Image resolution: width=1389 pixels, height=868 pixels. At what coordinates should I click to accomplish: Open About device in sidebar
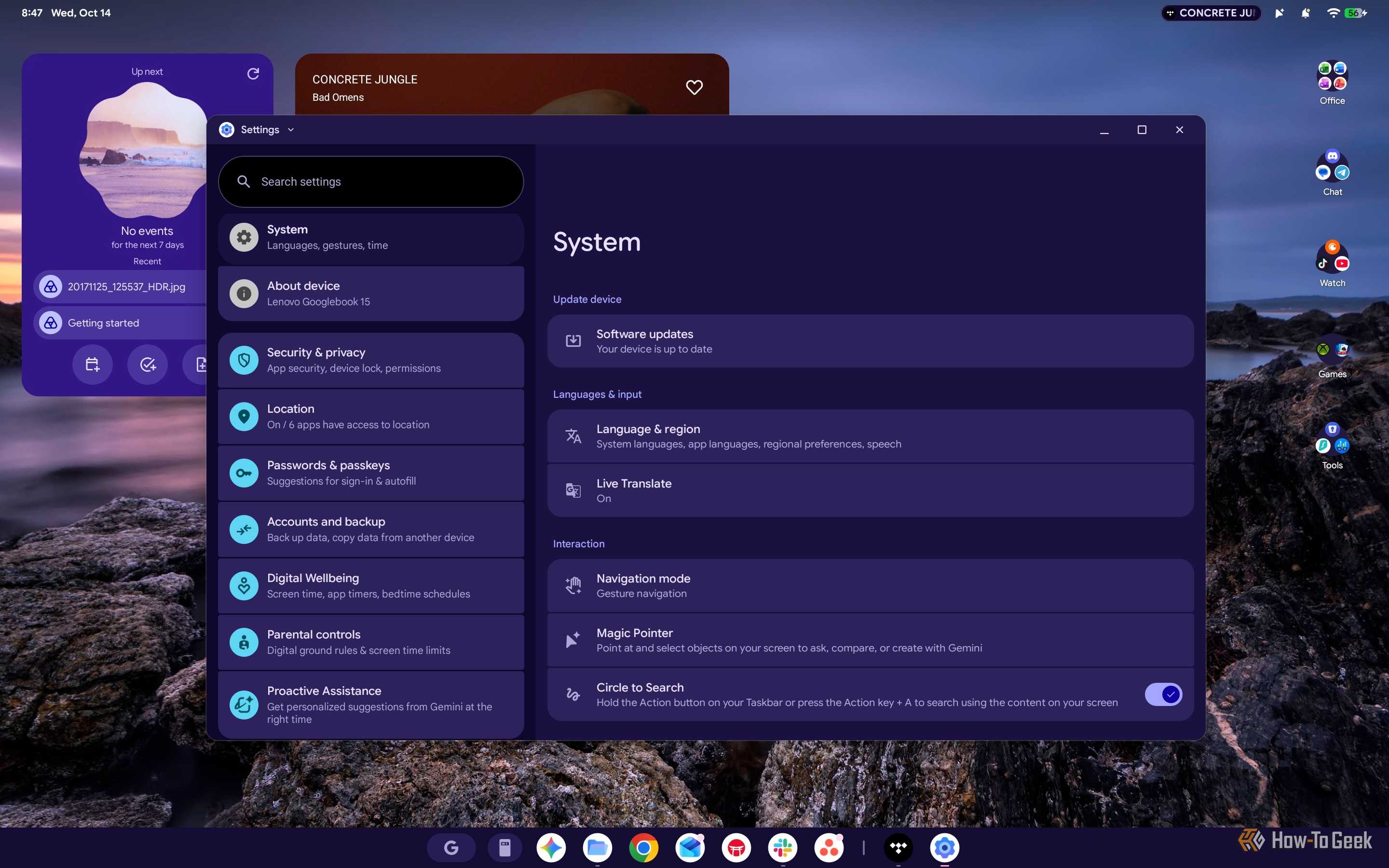[371, 293]
